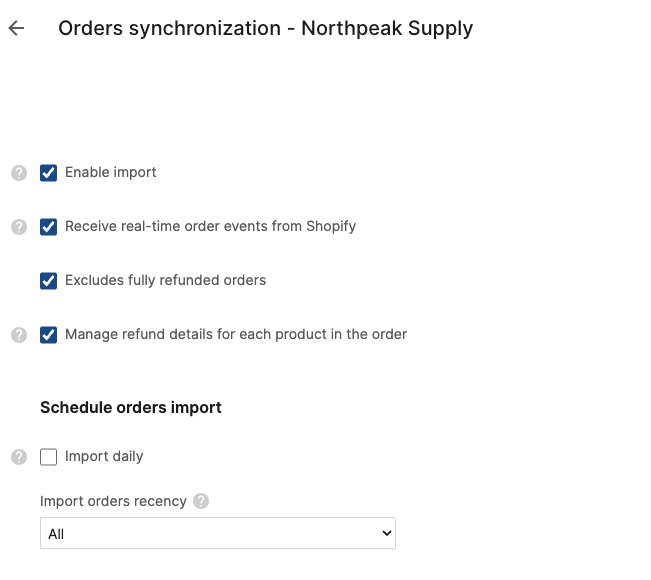Enable the Import daily checkbox
This screenshot has height=580, width=651.
(x=49, y=457)
